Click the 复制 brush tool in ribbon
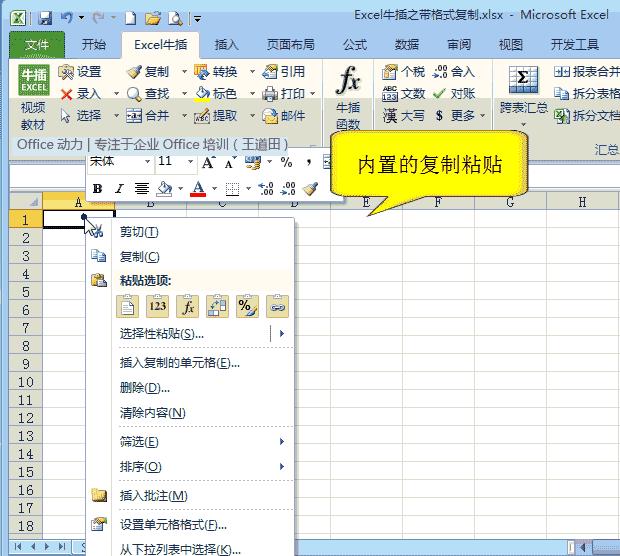Screen dimensions: 620x556 tap(148, 72)
